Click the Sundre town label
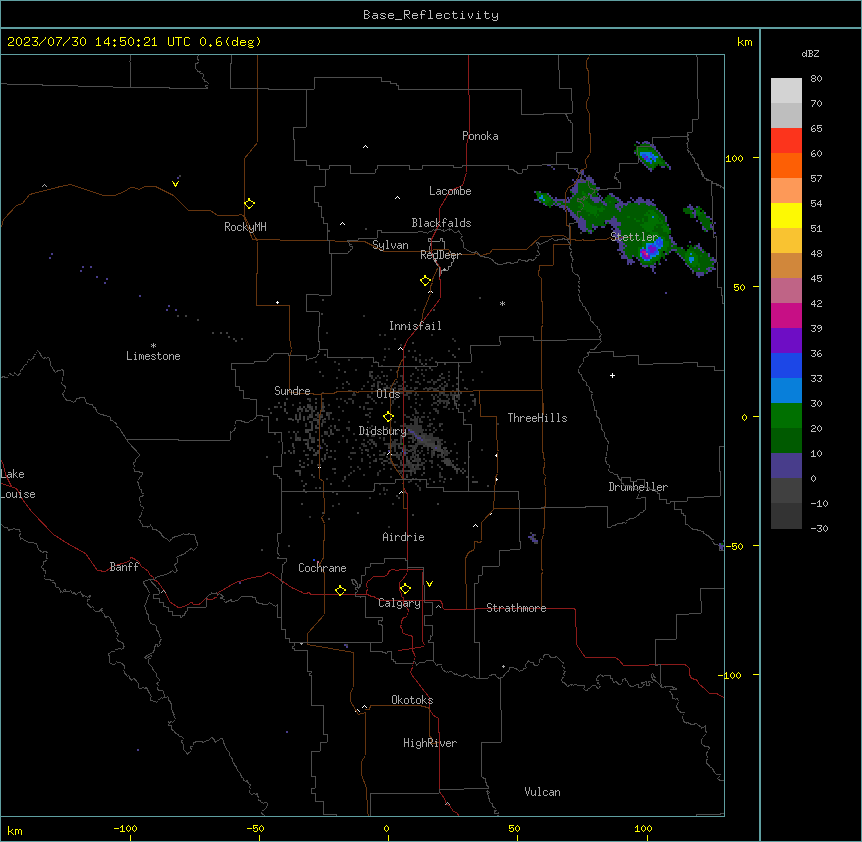The height and width of the screenshot is (842, 862). click(x=292, y=391)
